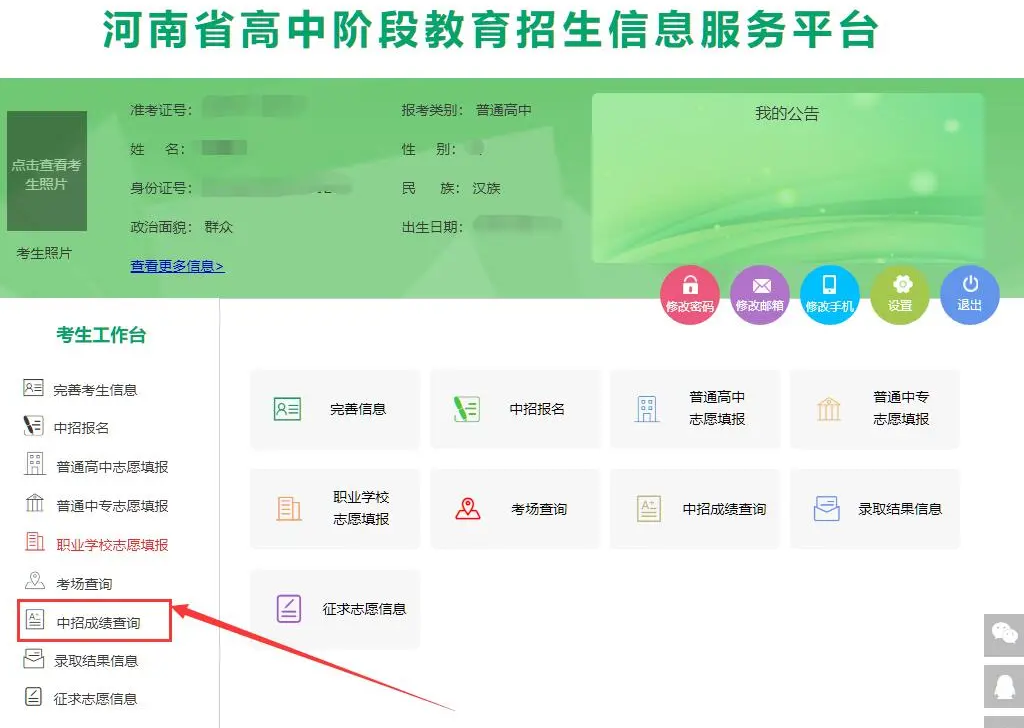Open WeChat floating icon on right edge
Screen dimensions: 1024x728
click(x=1004, y=634)
